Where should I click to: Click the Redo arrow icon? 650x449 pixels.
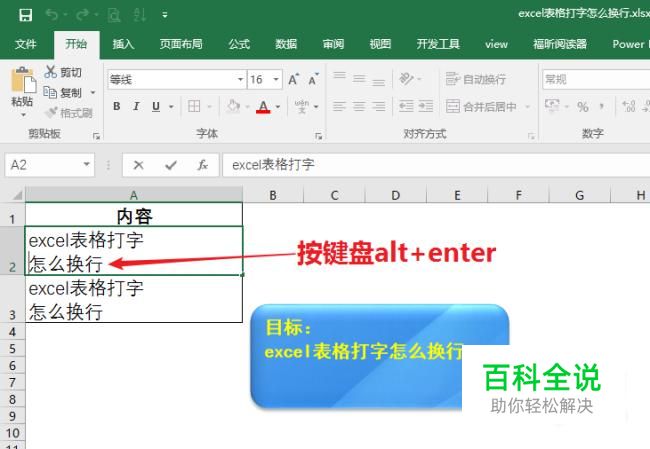[x=82, y=15]
